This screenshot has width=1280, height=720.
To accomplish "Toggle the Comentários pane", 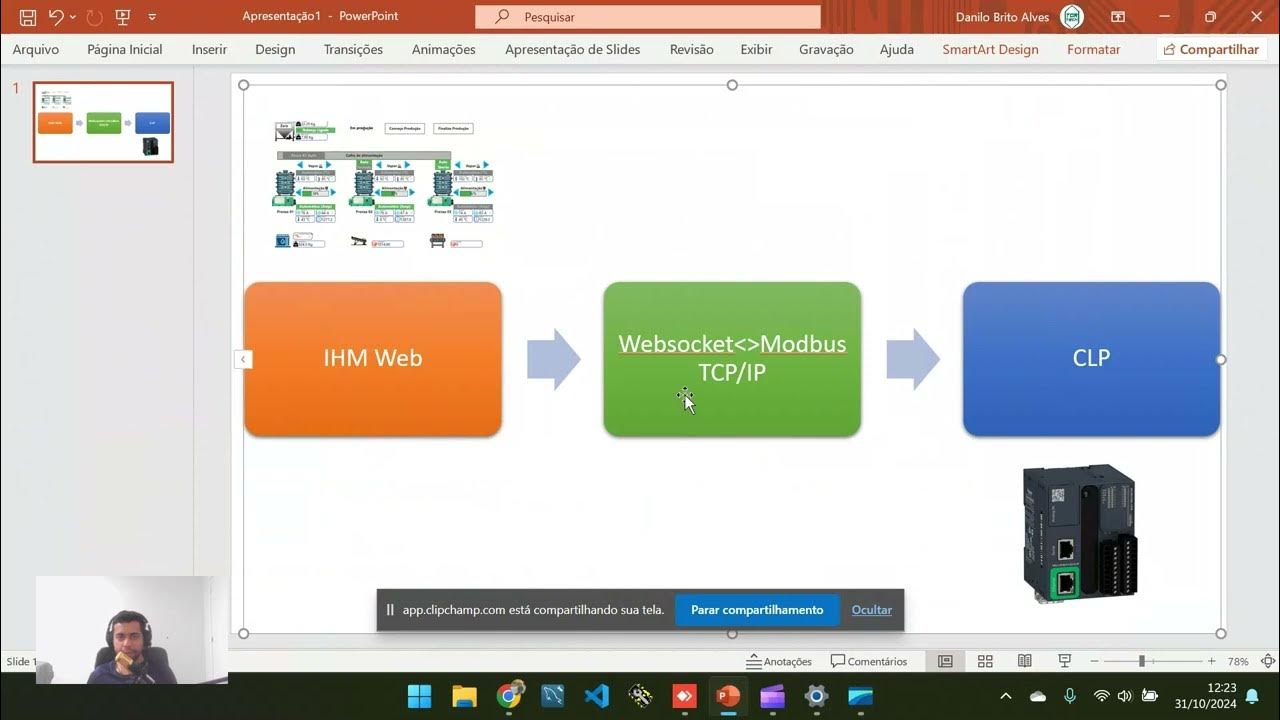I will (x=869, y=661).
